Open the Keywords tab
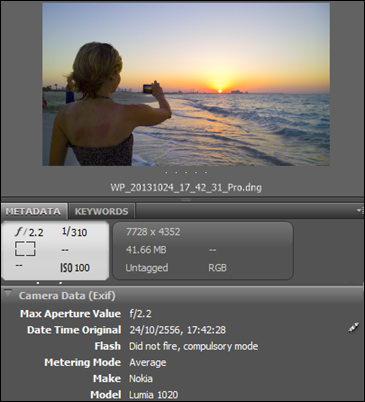 click(x=101, y=211)
